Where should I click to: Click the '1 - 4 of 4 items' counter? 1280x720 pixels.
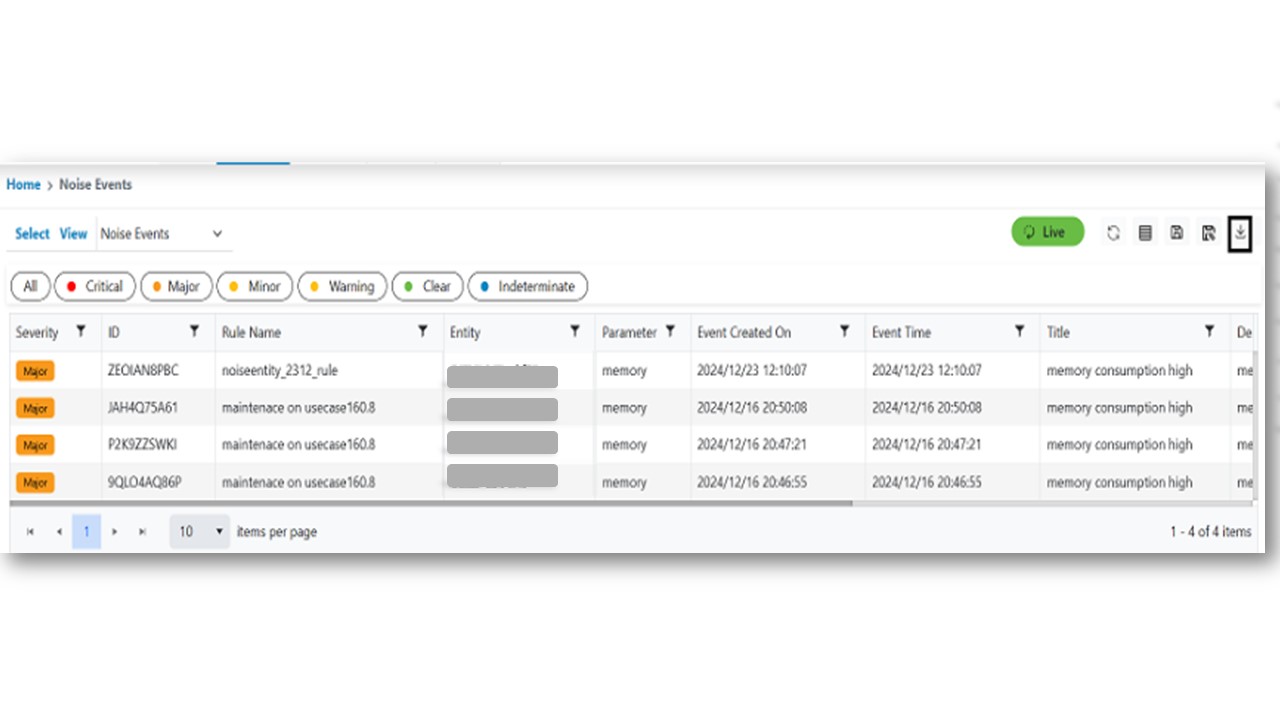coord(1210,532)
